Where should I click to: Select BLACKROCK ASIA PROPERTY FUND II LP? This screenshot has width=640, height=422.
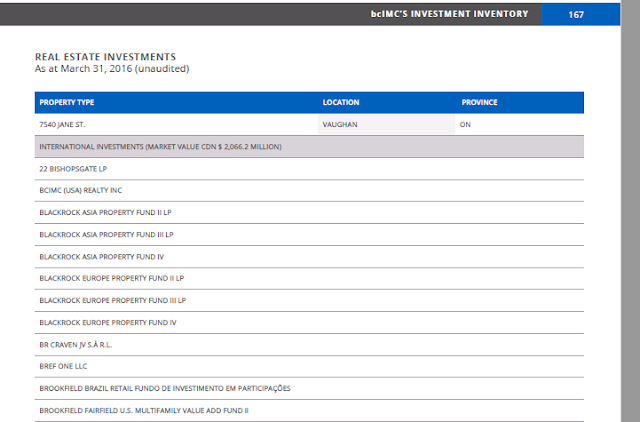[309, 212]
